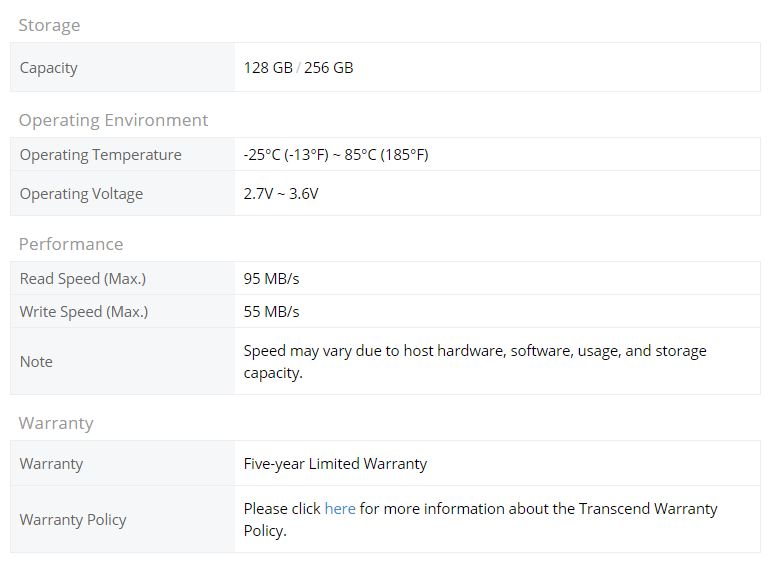Click the Operating Temperature label
Screen dimensions: 781x565
tap(101, 155)
